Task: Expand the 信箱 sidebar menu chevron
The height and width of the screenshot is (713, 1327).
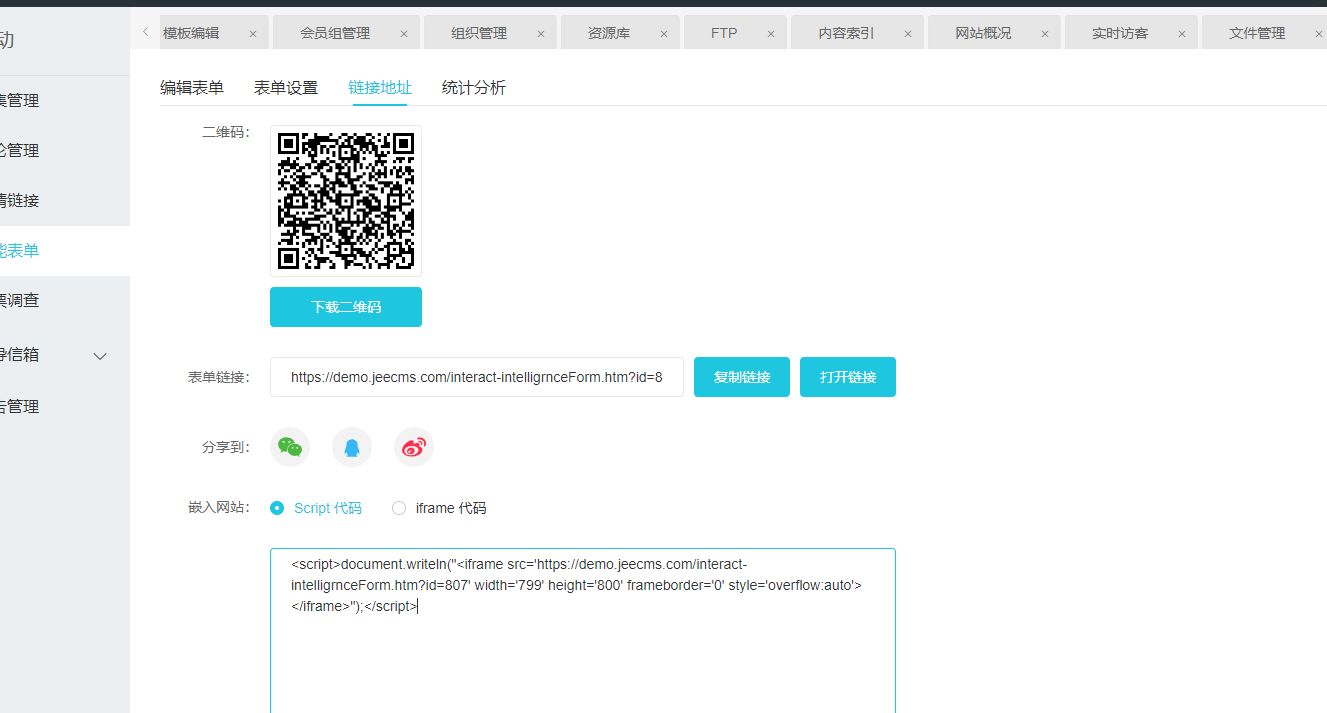Action: 100,355
